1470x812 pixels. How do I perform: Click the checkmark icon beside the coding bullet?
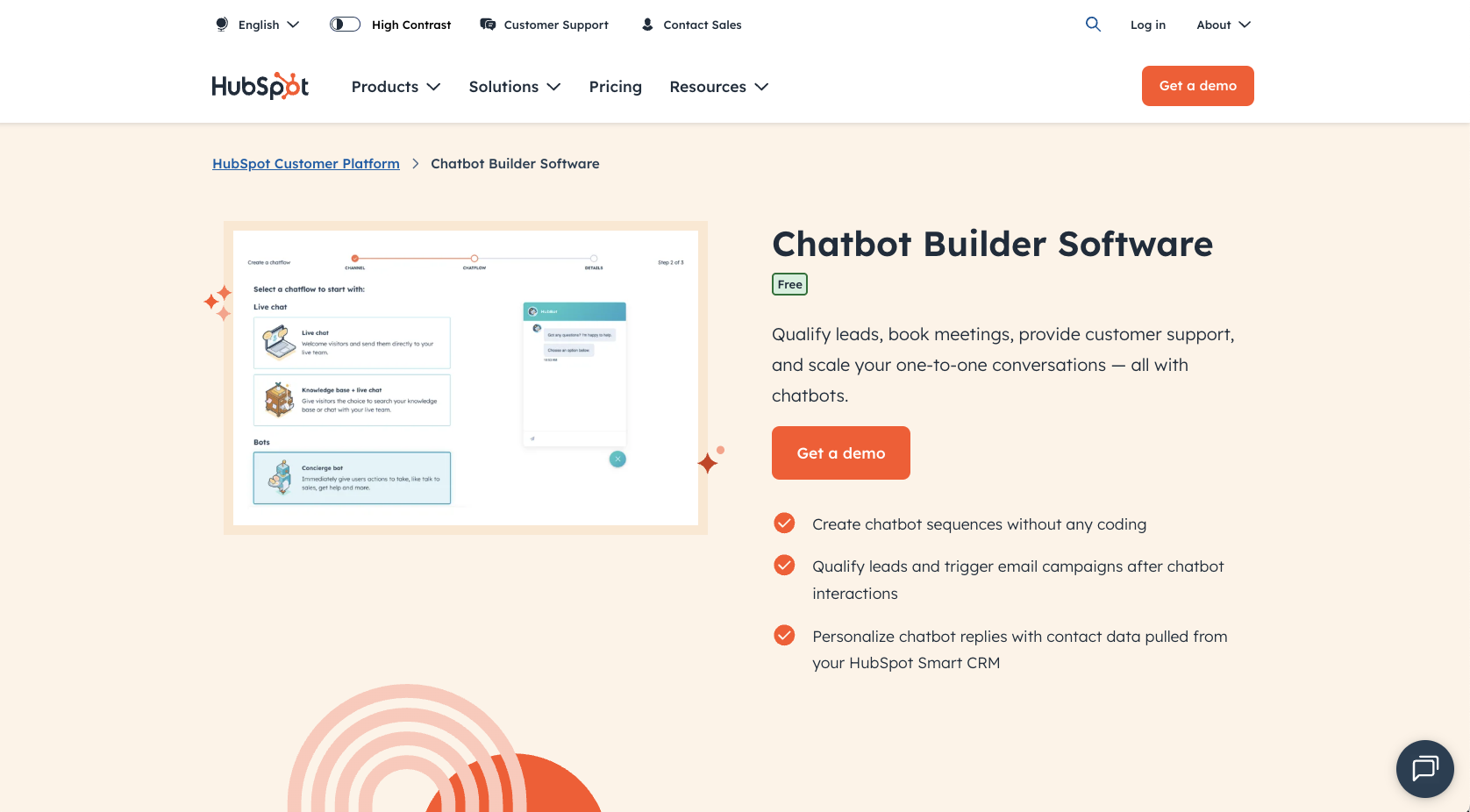pos(783,523)
